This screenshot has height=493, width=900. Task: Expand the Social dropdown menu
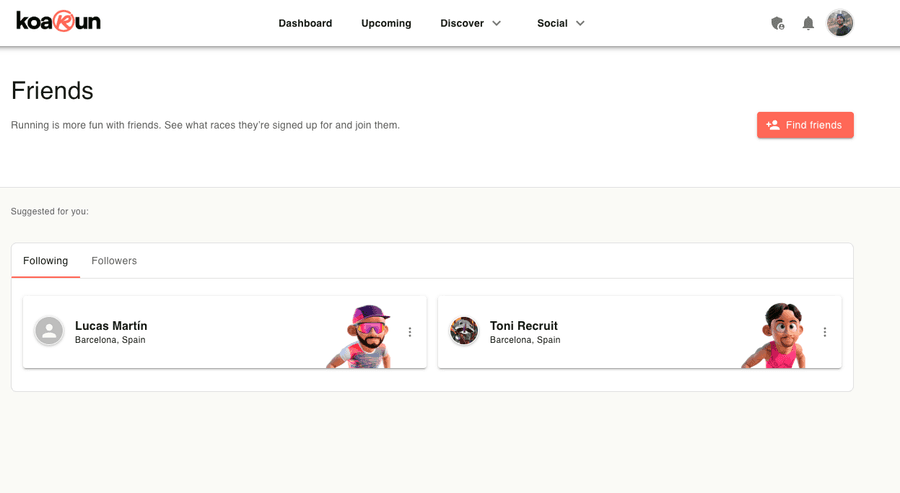[552, 23]
